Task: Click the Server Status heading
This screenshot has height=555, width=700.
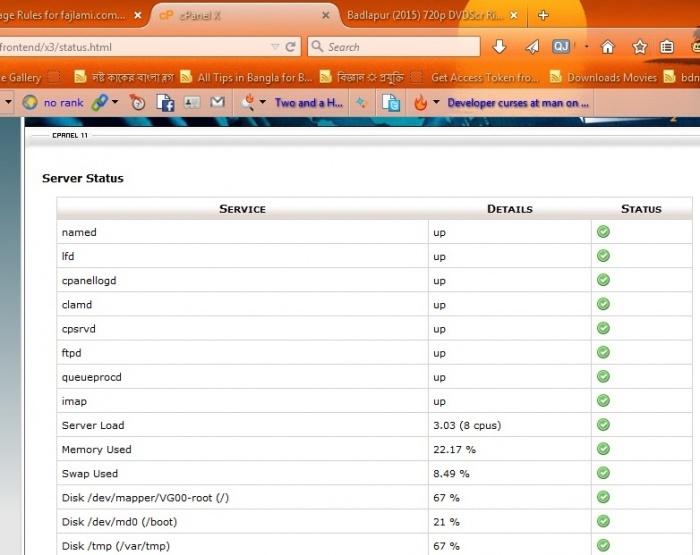Action: [x=83, y=178]
